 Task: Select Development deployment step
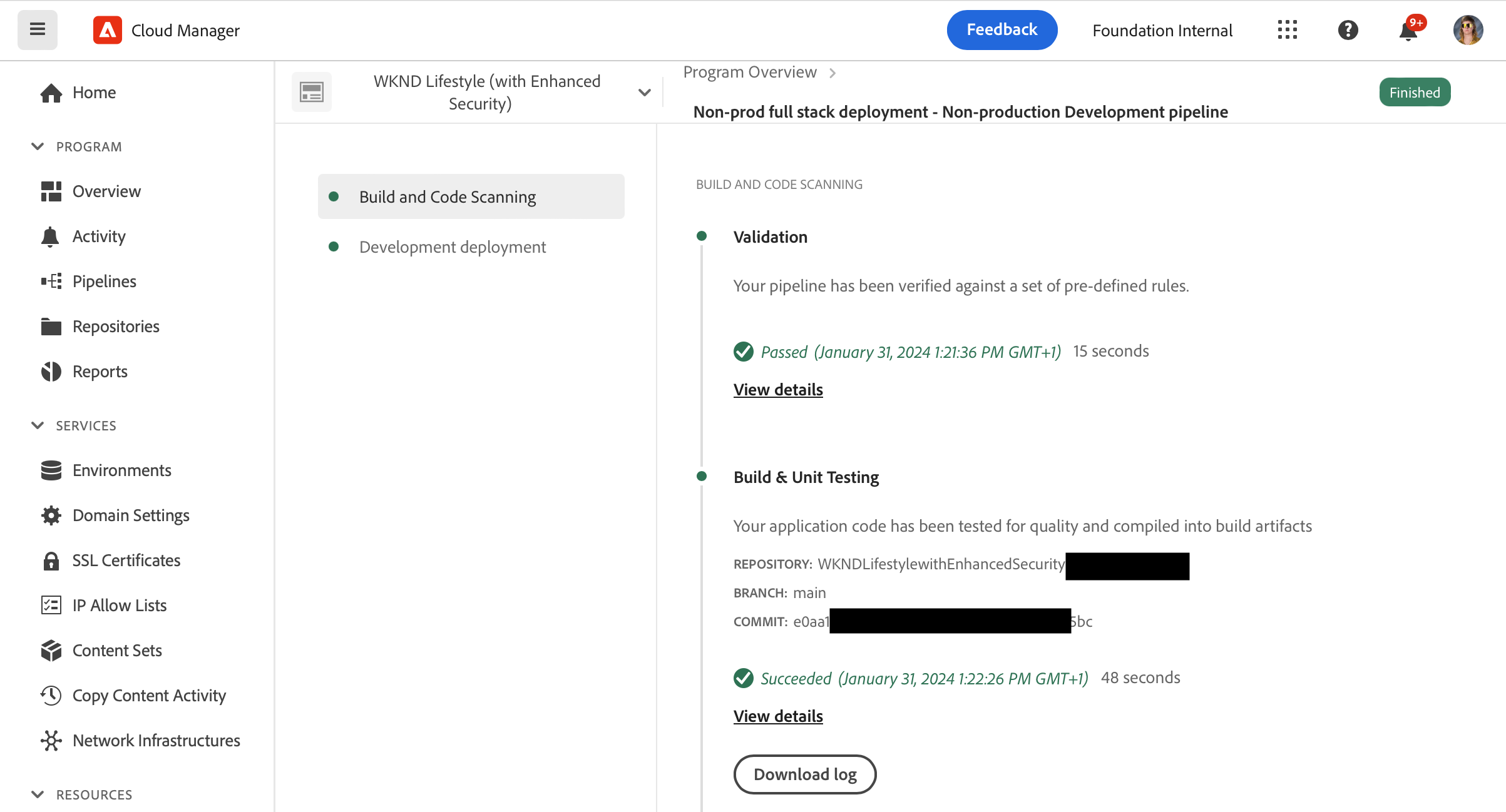point(452,247)
